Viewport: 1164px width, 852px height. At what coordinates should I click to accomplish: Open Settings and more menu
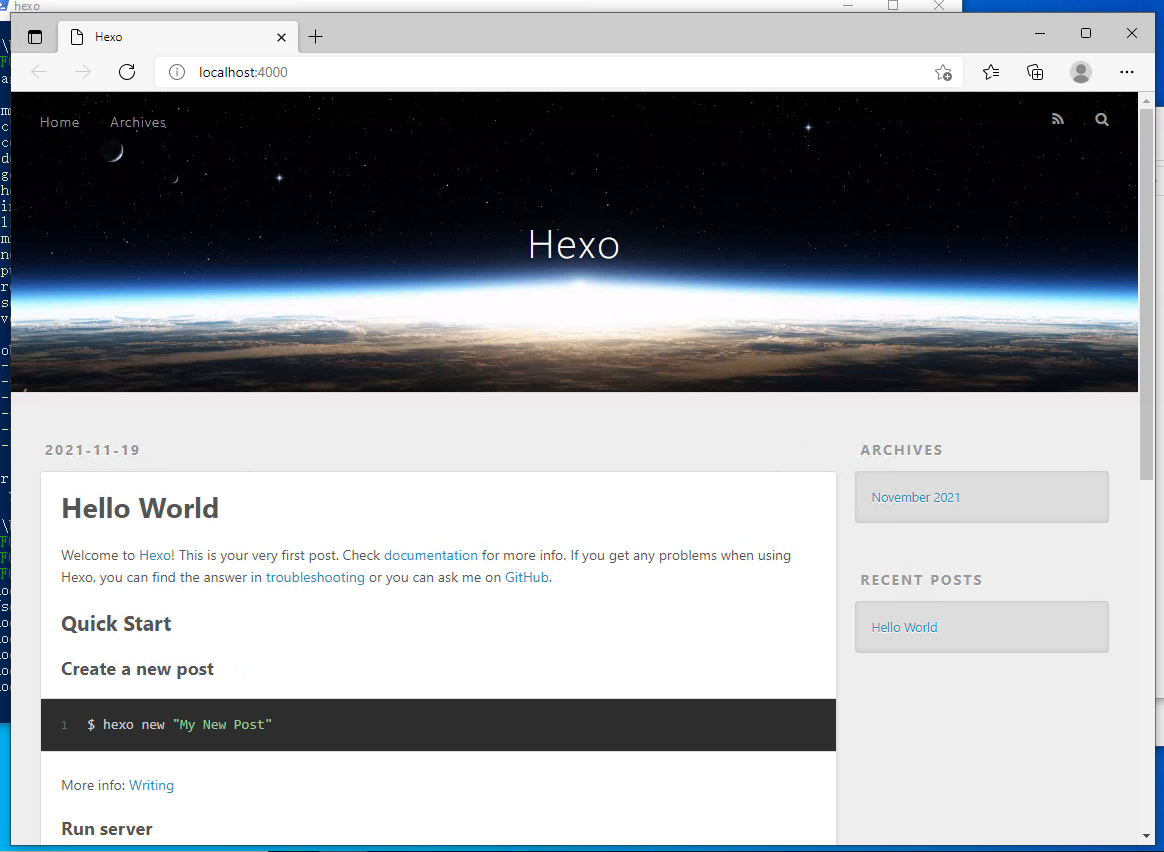(1127, 72)
